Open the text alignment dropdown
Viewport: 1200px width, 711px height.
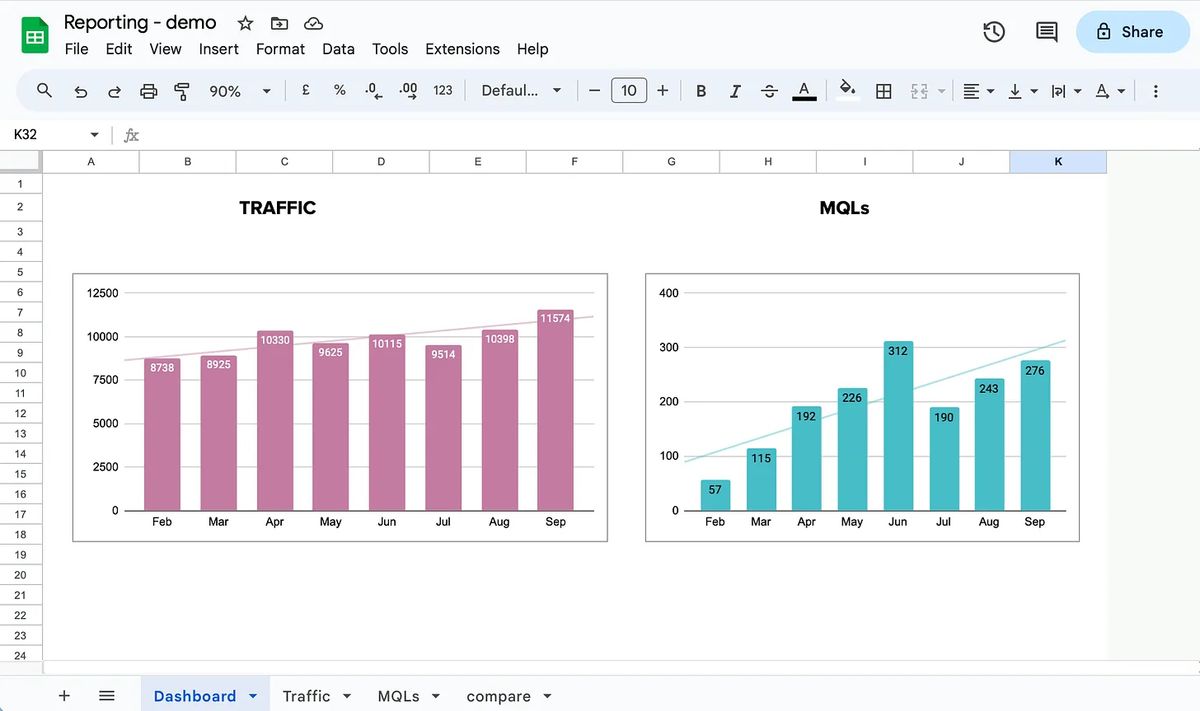[x=977, y=90]
